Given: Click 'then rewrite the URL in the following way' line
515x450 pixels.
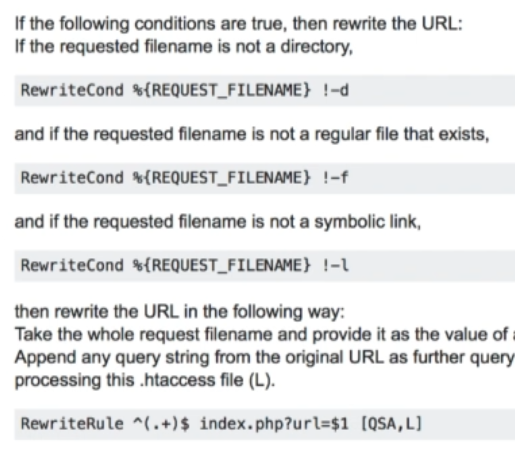Looking at the screenshot, I should coord(180,312).
